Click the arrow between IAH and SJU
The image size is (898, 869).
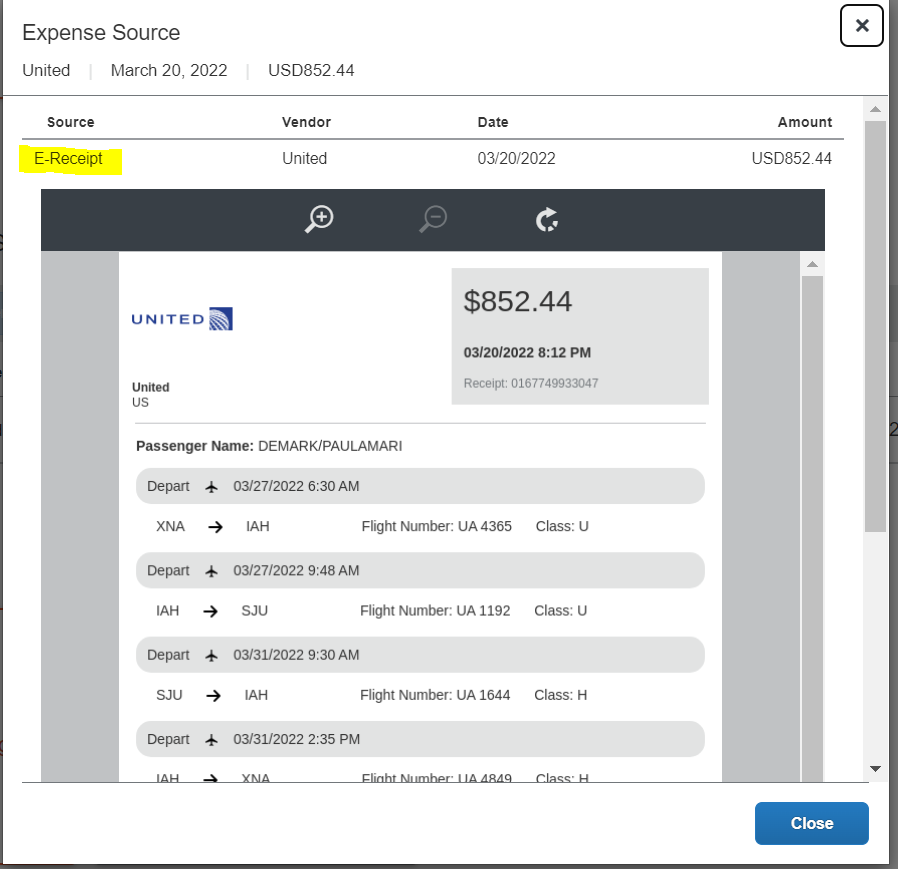211,611
